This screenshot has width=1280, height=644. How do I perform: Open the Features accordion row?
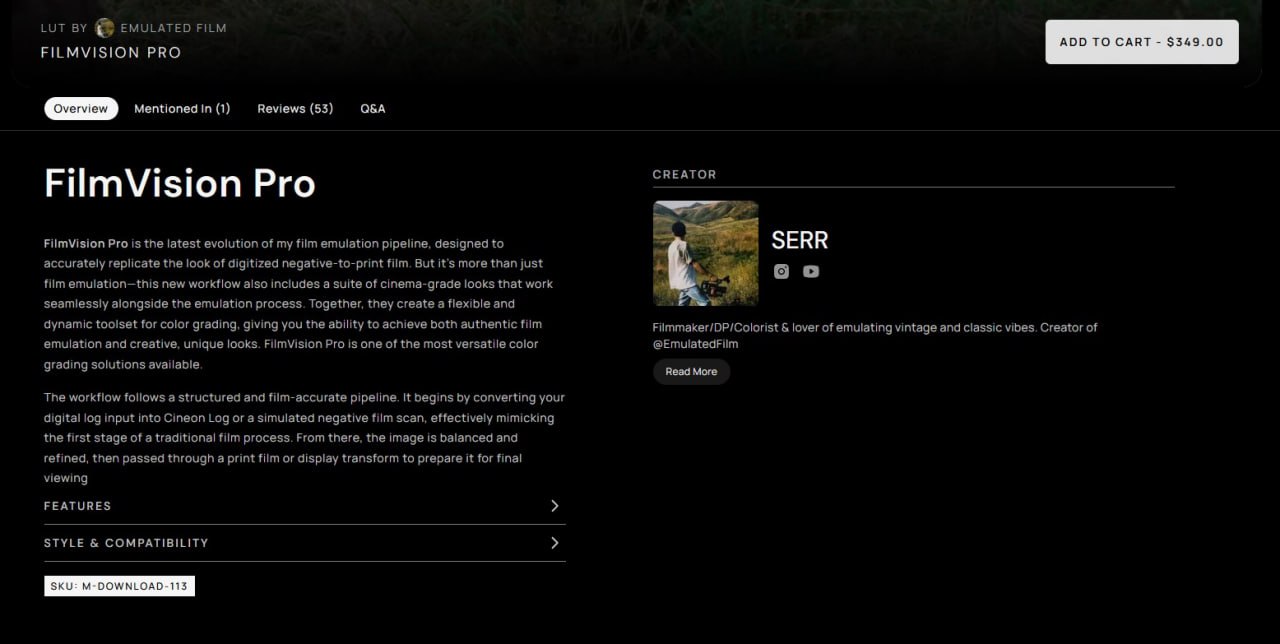click(x=304, y=506)
